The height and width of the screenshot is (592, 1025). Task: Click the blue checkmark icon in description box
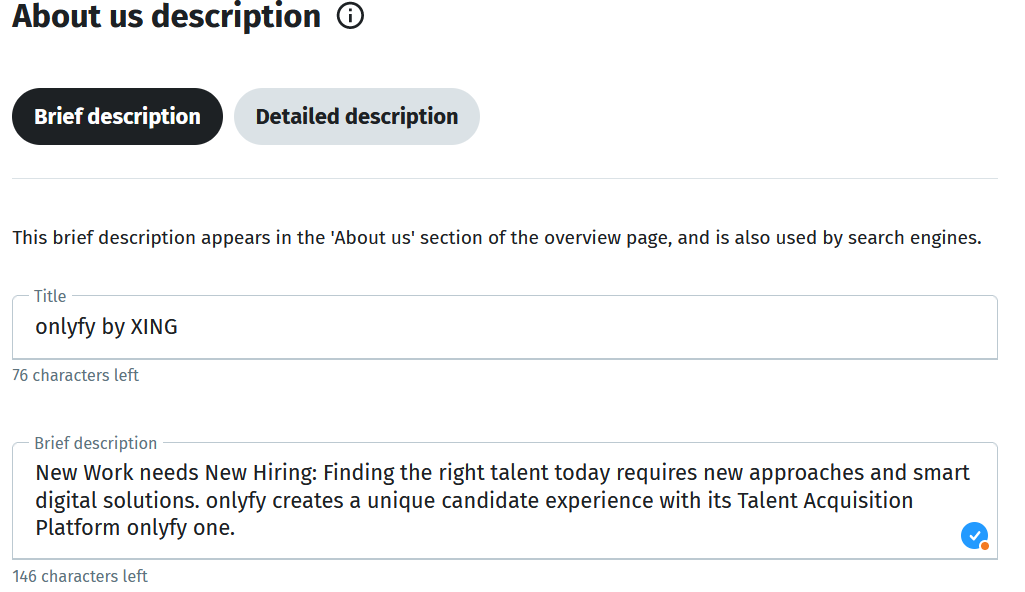tap(974, 536)
